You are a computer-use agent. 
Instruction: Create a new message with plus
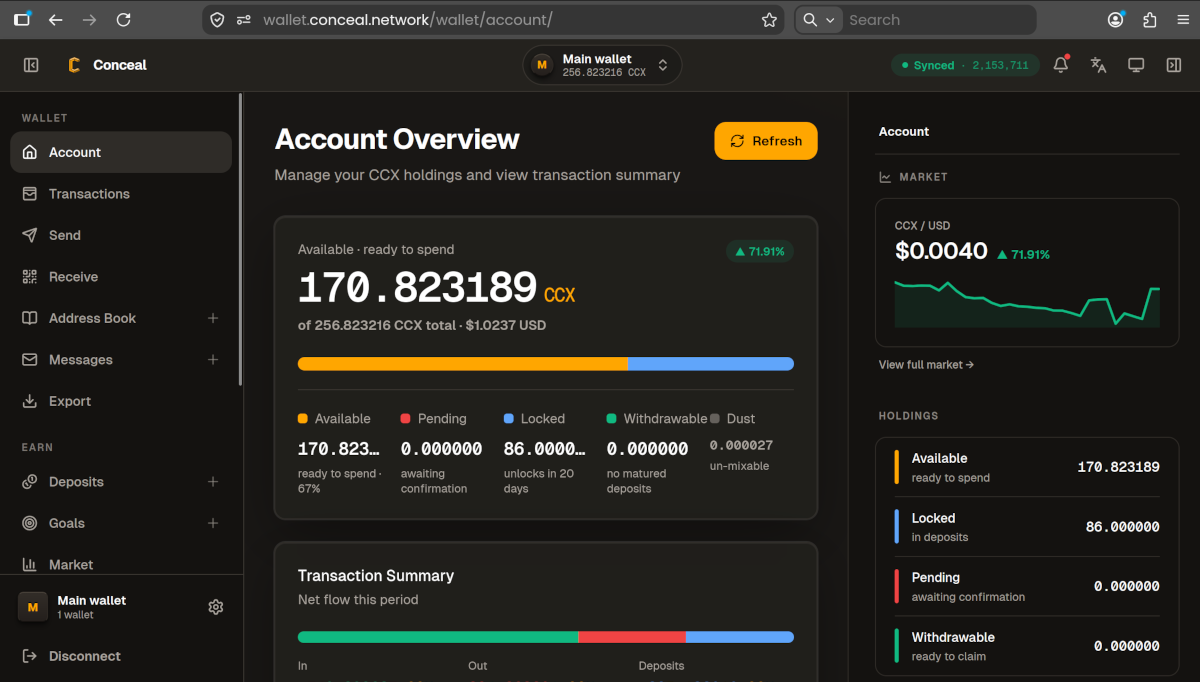coord(213,359)
